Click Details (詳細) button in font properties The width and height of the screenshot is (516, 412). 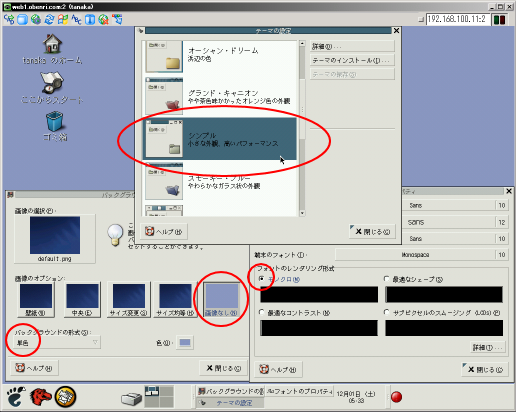(x=488, y=347)
